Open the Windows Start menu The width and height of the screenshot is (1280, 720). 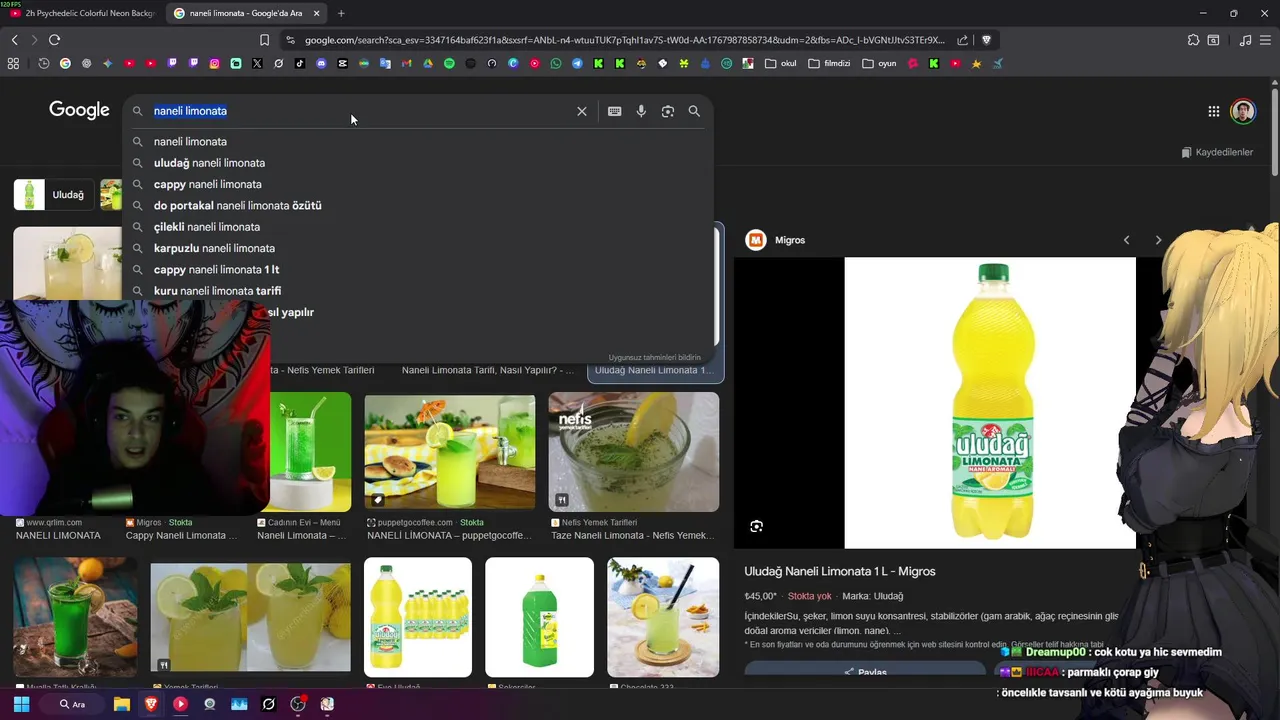(22, 704)
